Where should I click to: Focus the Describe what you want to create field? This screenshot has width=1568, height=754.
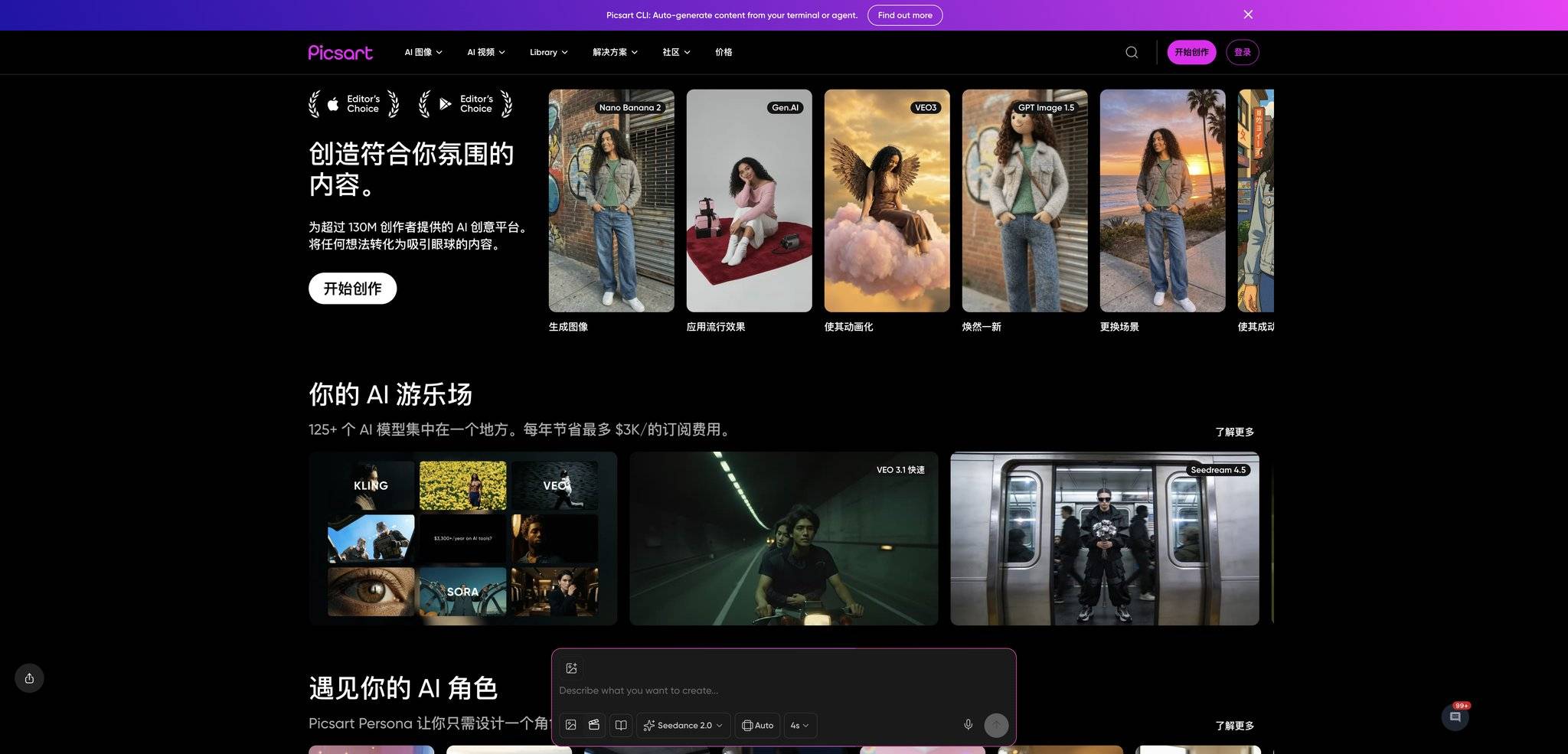click(783, 690)
